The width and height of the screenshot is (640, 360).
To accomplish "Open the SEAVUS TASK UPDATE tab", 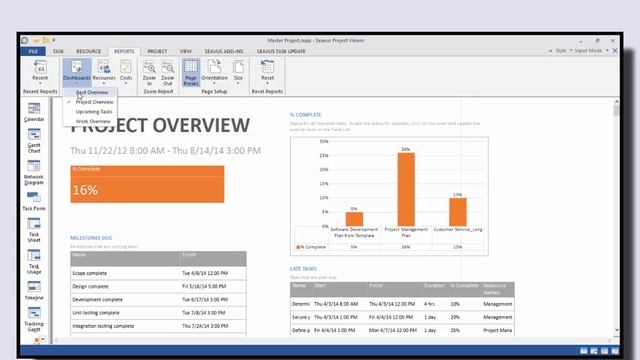I will (x=281, y=51).
